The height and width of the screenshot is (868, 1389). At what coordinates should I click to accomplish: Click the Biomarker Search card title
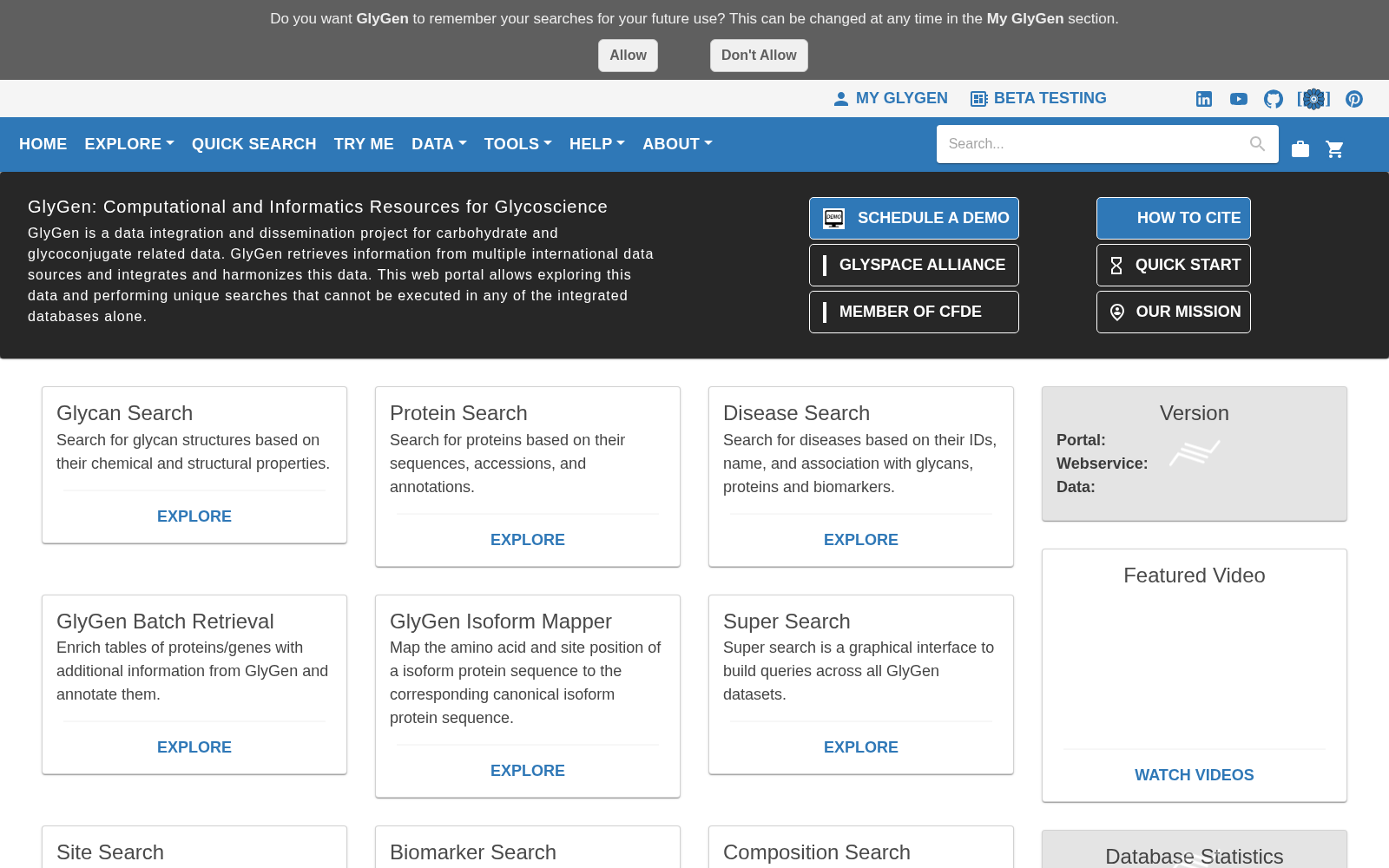point(473,852)
